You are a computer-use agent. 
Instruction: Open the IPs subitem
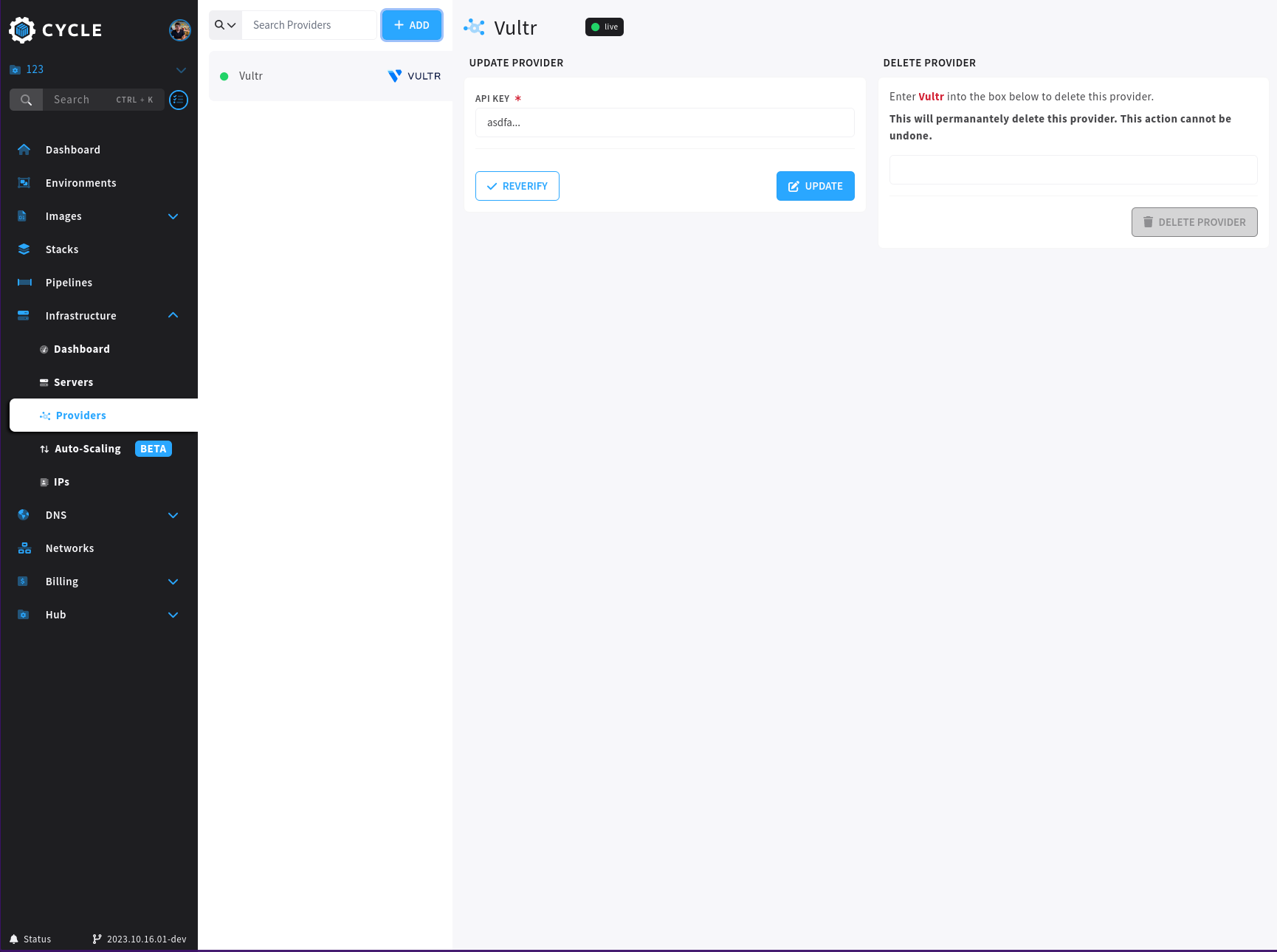click(62, 482)
